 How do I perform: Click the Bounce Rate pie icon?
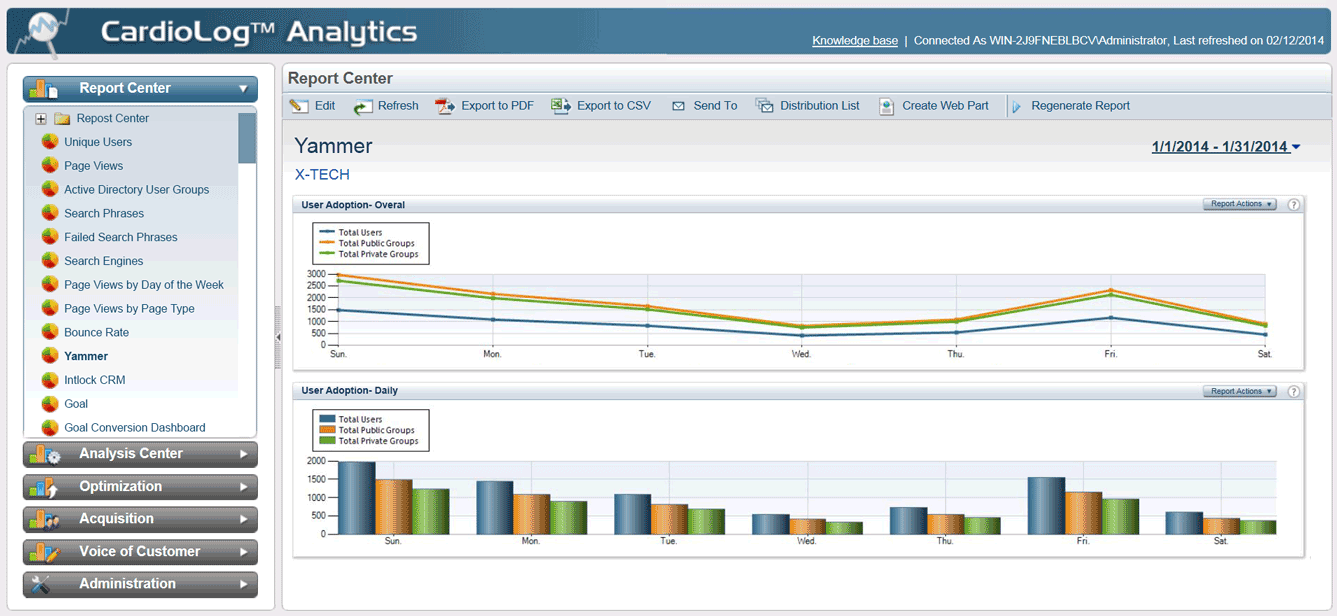click(x=50, y=332)
